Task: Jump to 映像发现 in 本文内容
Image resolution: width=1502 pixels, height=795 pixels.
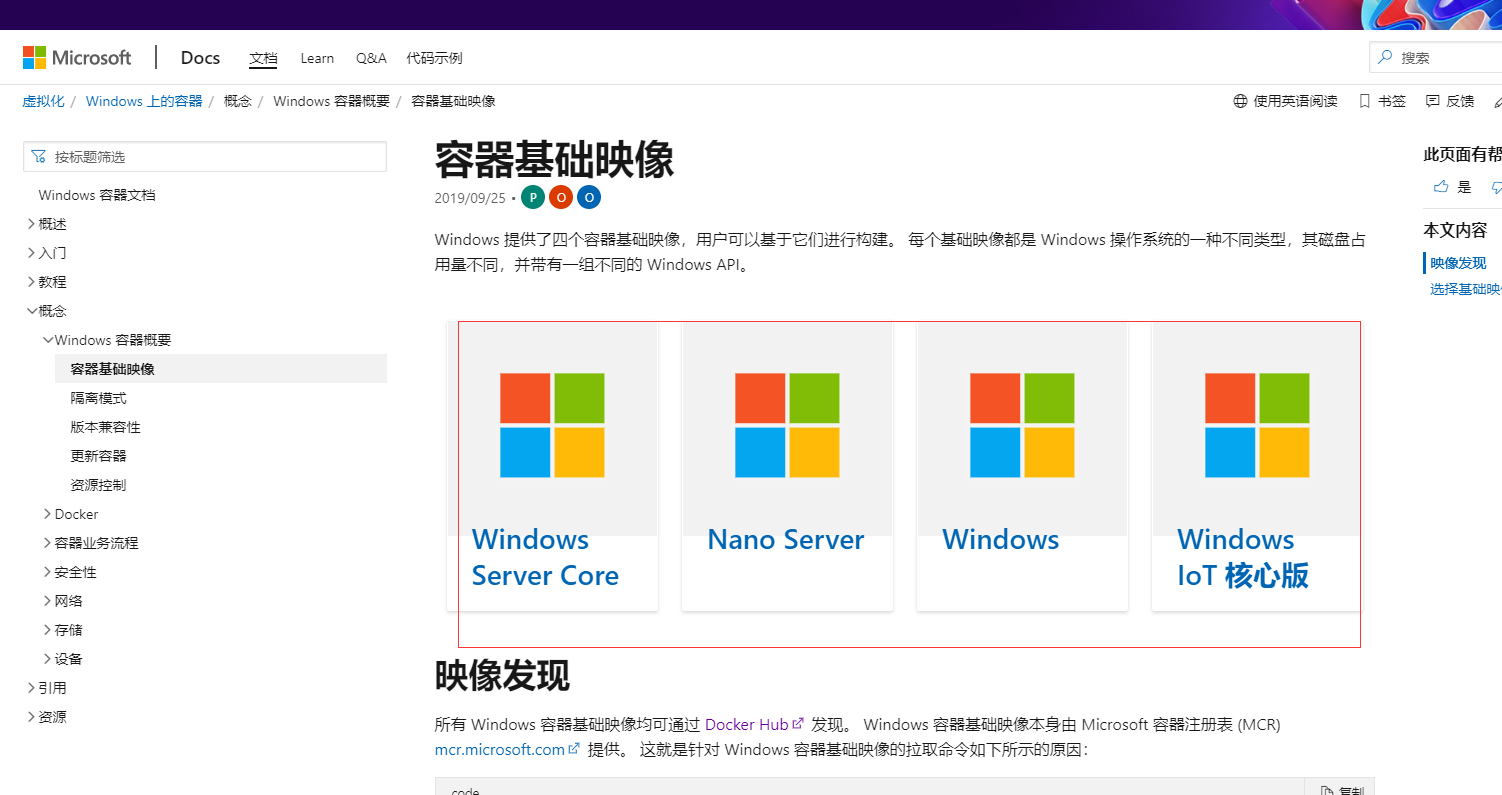Action: tap(1458, 263)
